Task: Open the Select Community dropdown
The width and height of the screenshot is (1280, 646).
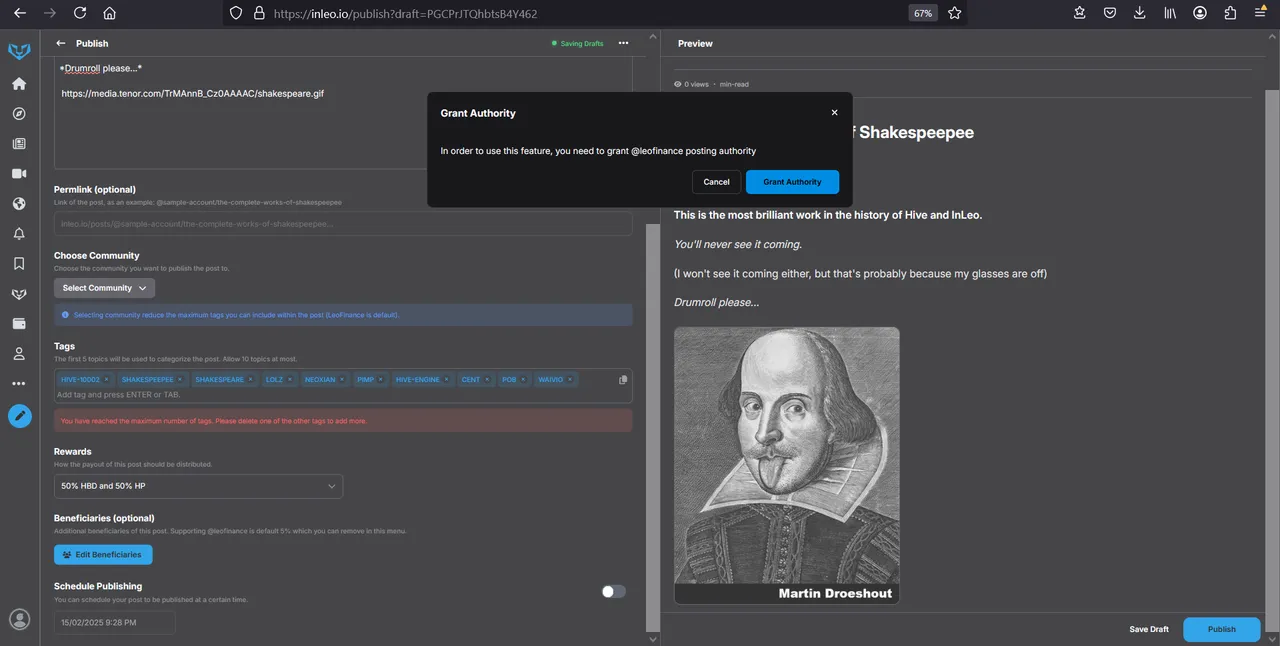Action: [x=104, y=288]
